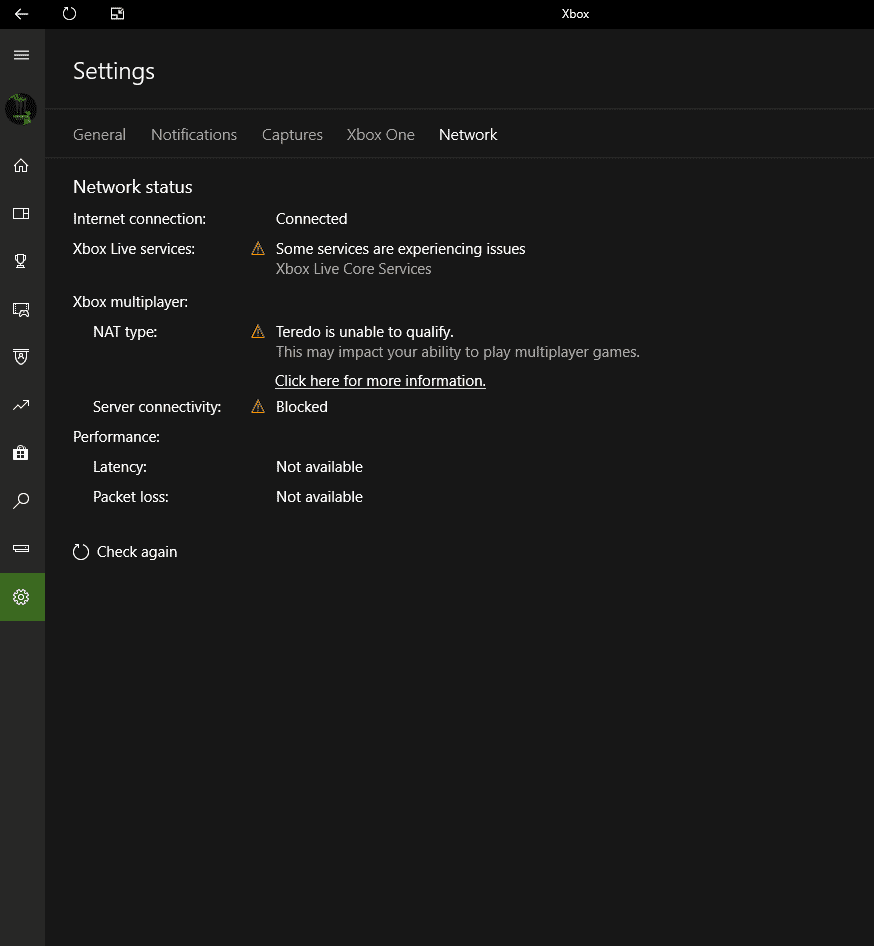This screenshot has width=874, height=946.
Task: Click the "Server connectivity:" label
Action: pos(157,407)
